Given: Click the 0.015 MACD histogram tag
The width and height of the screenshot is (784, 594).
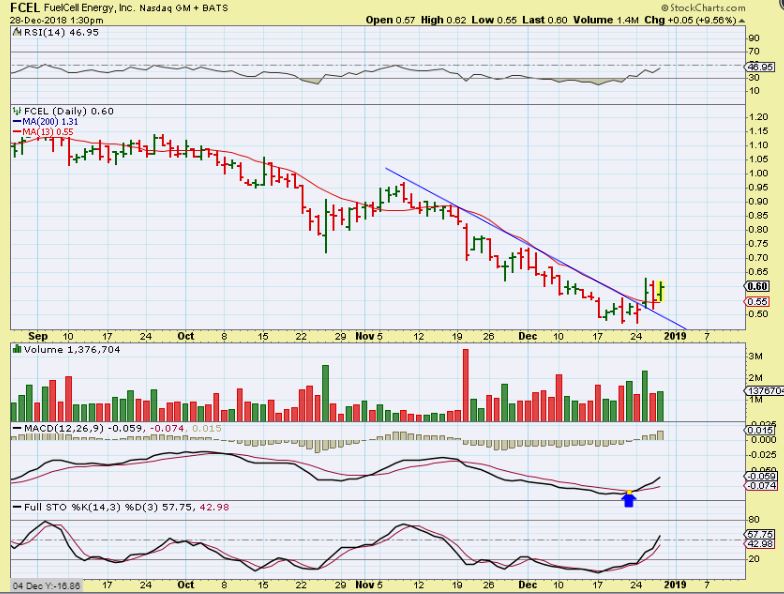Looking at the screenshot, I should click(x=760, y=430).
